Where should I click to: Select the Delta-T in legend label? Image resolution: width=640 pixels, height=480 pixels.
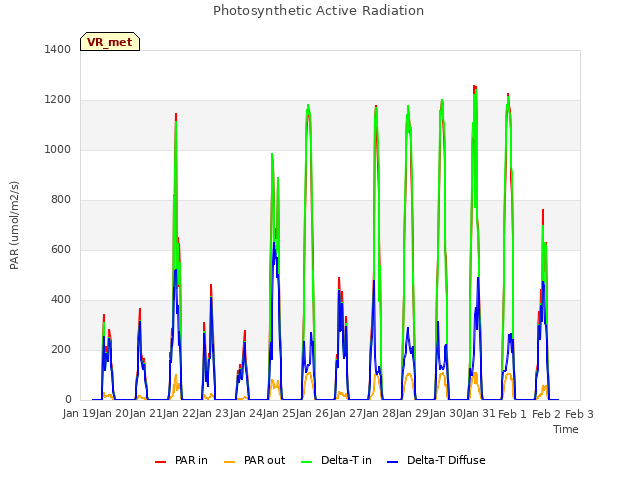click(346, 460)
